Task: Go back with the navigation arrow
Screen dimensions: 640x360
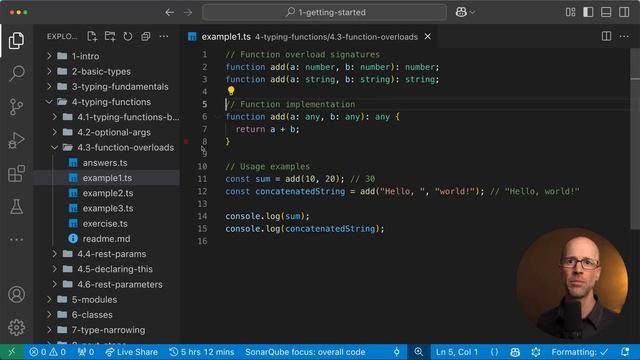Action: pyautogui.click(x=170, y=12)
